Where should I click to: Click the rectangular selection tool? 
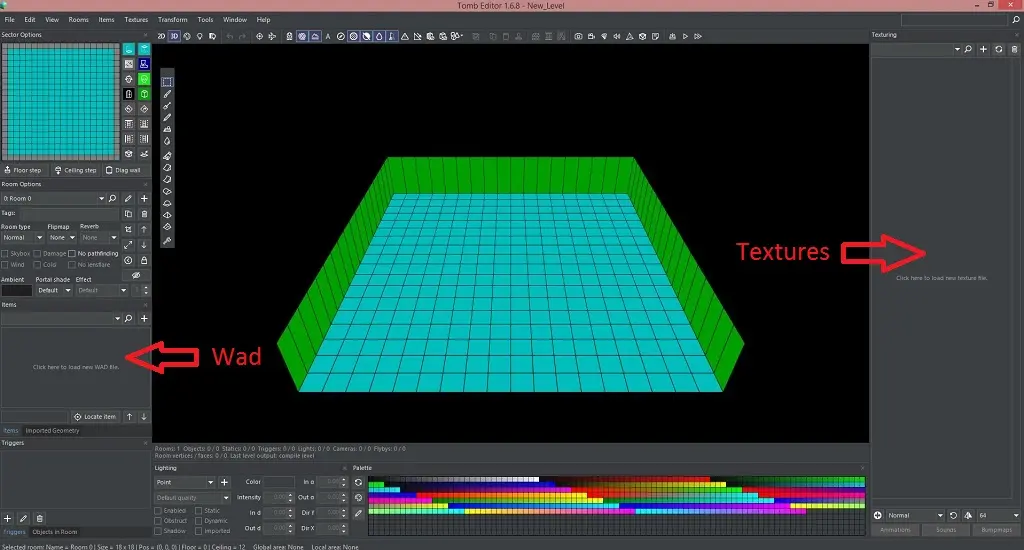pos(167,82)
